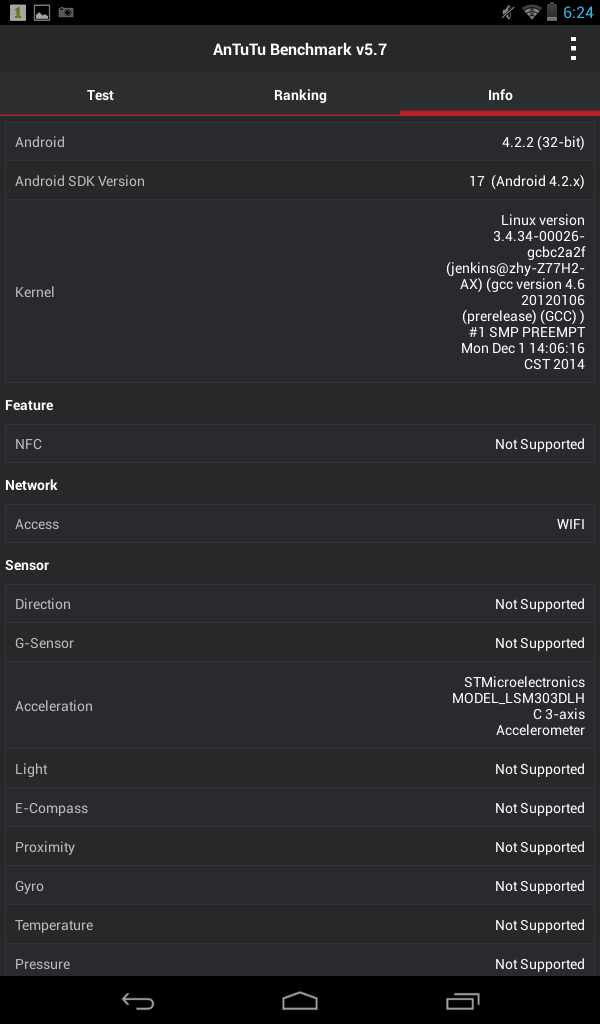
Task: Open the AnTuTu overflow menu
Action: [573, 47]
